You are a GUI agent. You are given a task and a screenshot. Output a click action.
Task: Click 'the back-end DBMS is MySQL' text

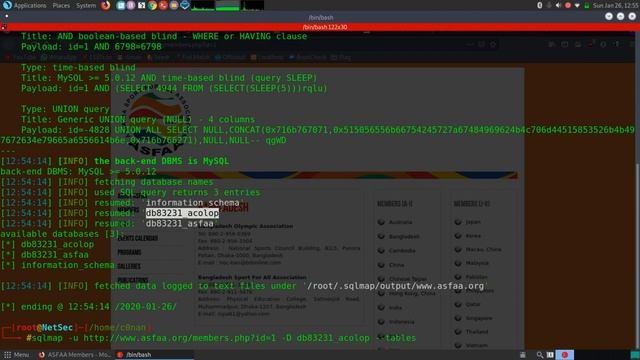coord(162,161)
